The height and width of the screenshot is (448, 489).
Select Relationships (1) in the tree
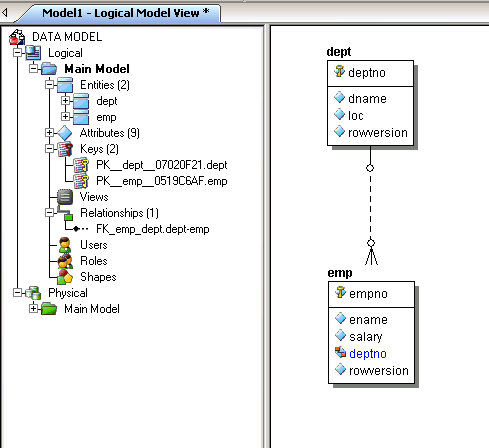coord(119,213)
